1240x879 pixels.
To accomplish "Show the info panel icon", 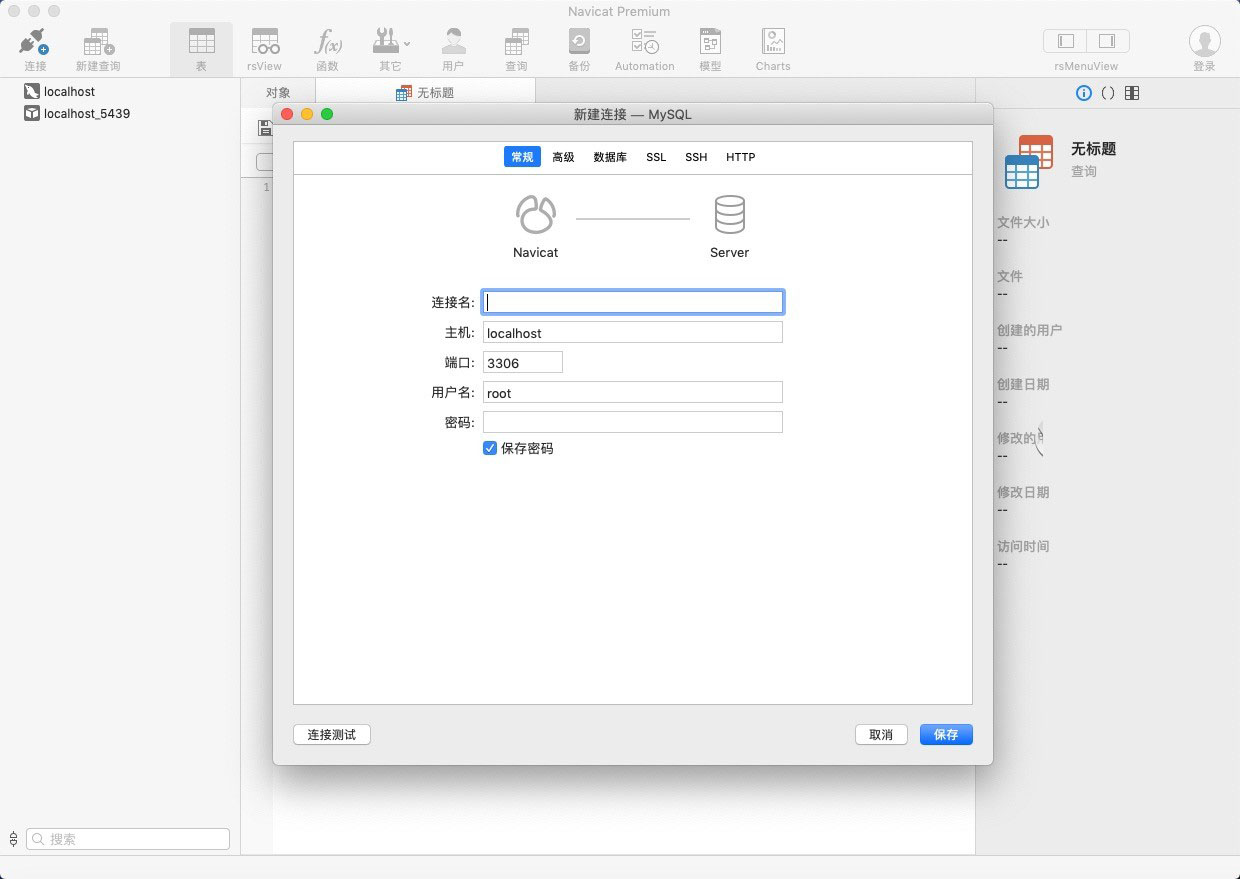I will coord(1083,93).
